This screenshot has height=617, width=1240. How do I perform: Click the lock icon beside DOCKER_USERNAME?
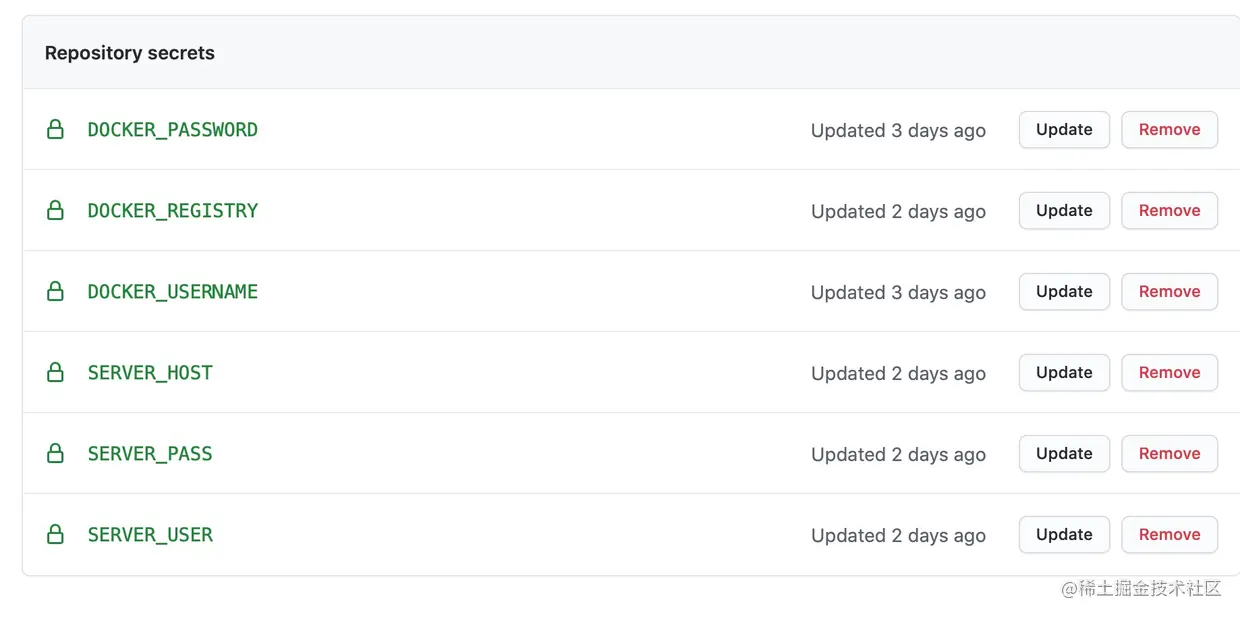click(x=56, y=292)
